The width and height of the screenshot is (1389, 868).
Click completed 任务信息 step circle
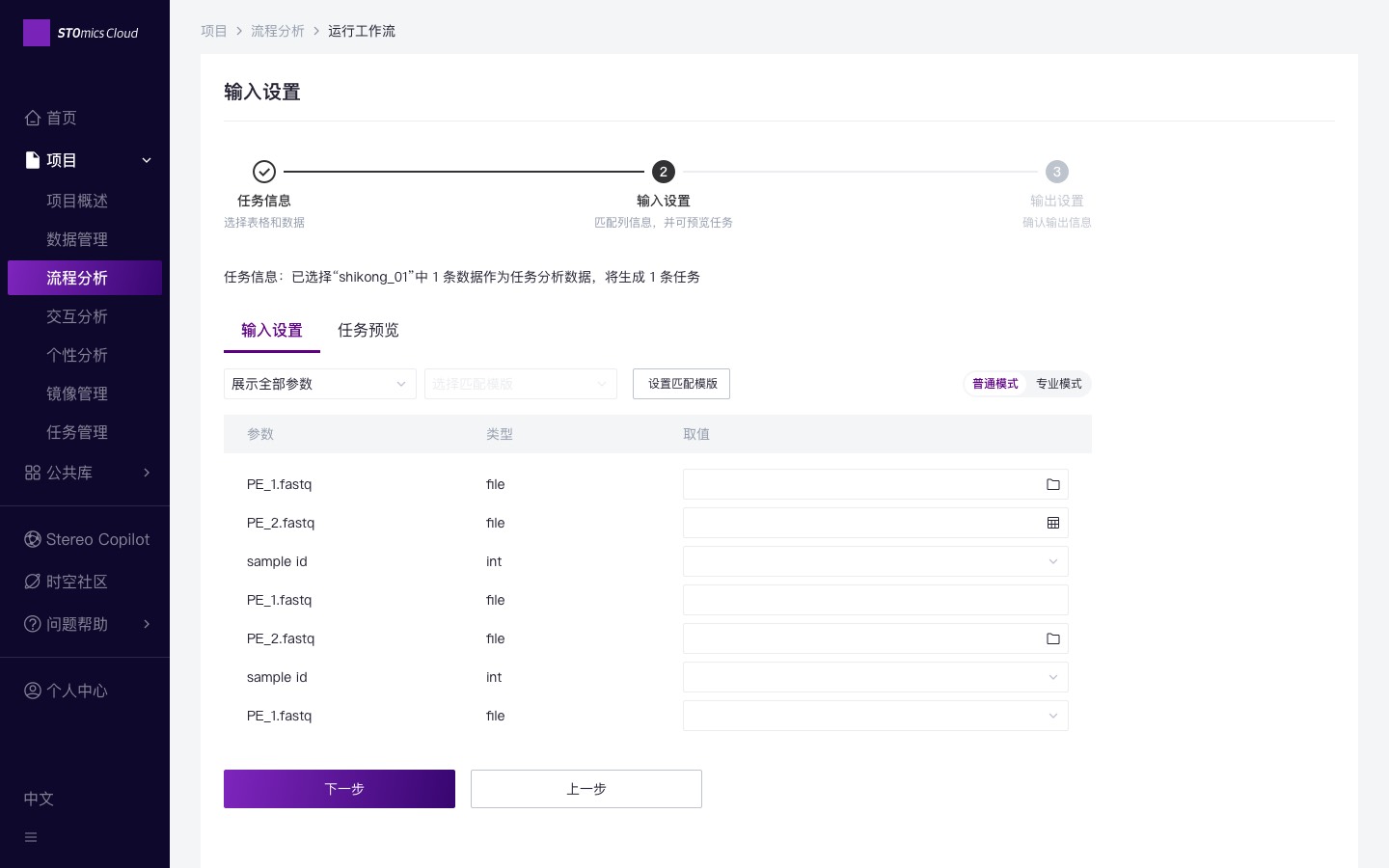point(264,172)
